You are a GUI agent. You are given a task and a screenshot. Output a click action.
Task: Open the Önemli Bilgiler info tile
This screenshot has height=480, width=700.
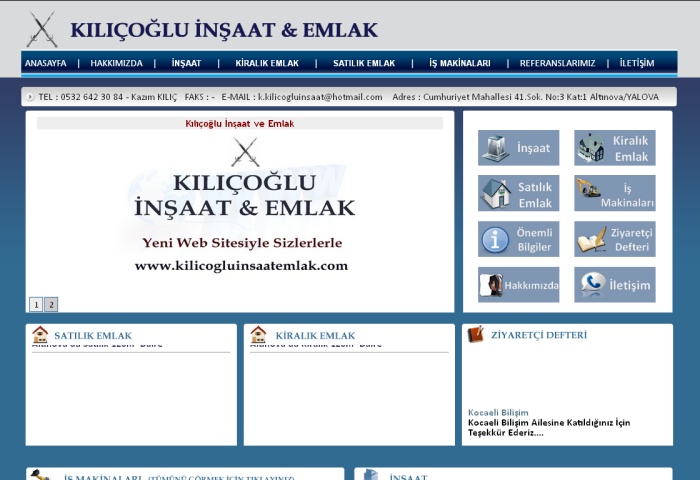coord(518,239)
